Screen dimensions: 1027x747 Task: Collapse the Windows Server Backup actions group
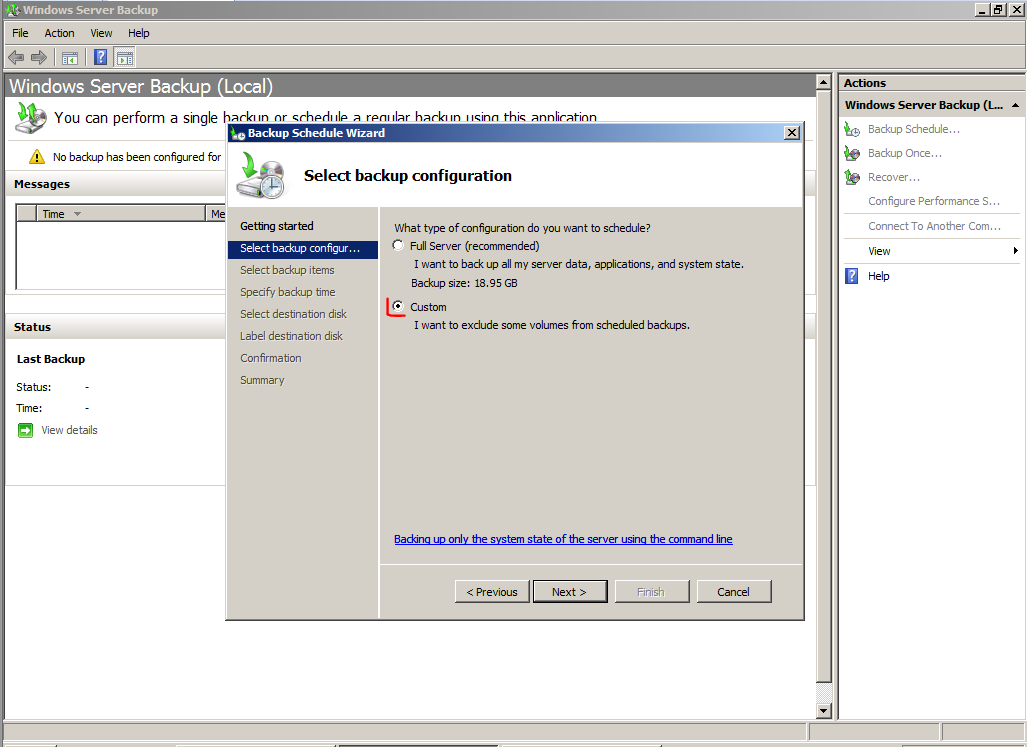1015,105
